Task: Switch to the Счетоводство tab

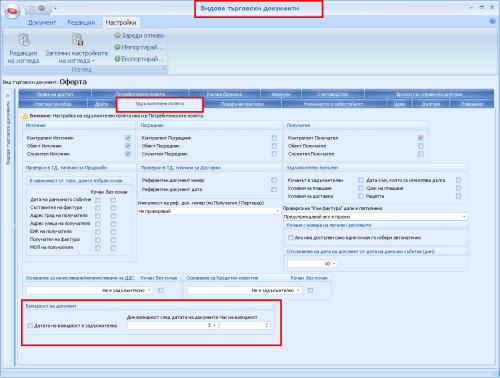Action: [333, 94]
